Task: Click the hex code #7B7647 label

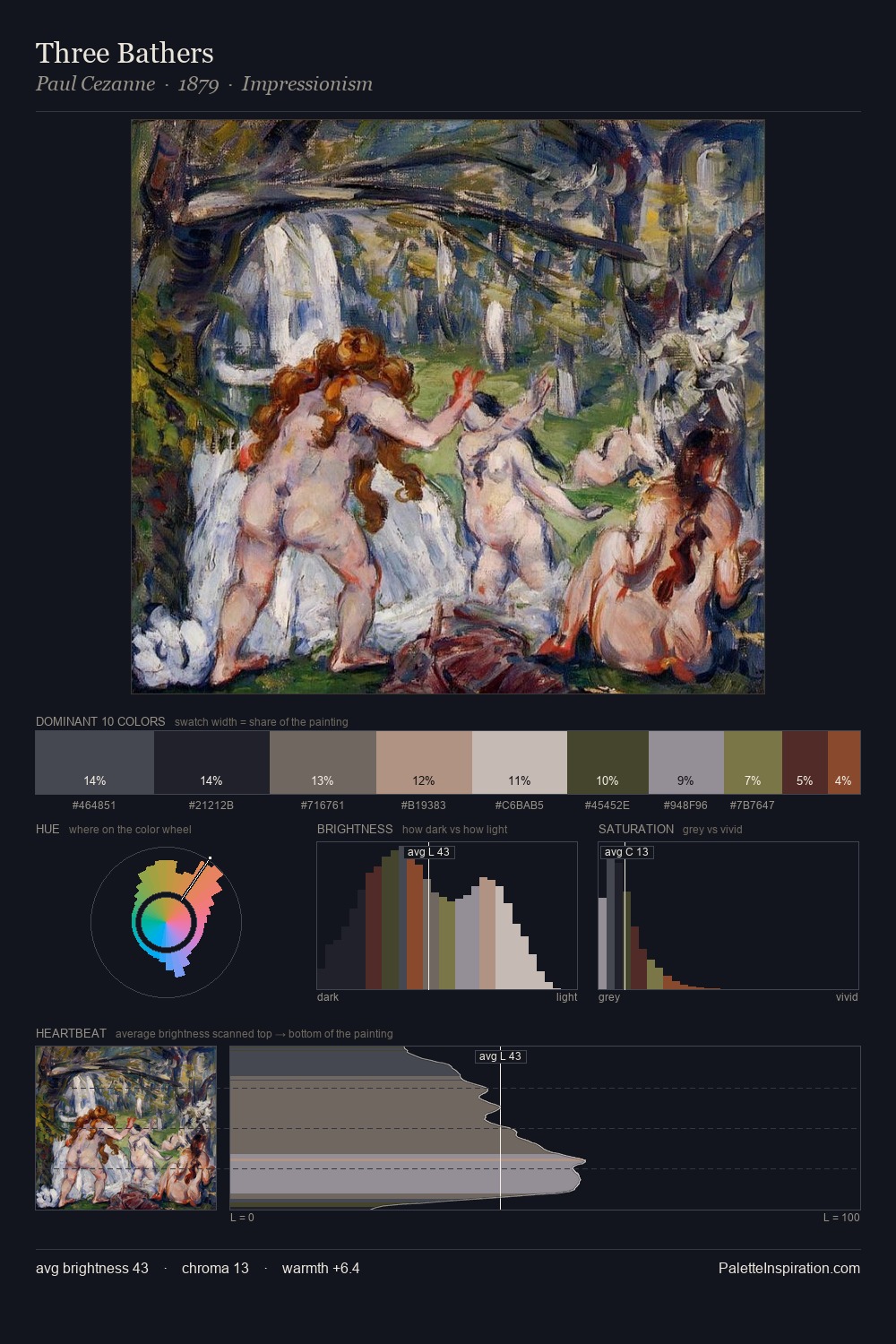Action: click(x=753, y=805)
